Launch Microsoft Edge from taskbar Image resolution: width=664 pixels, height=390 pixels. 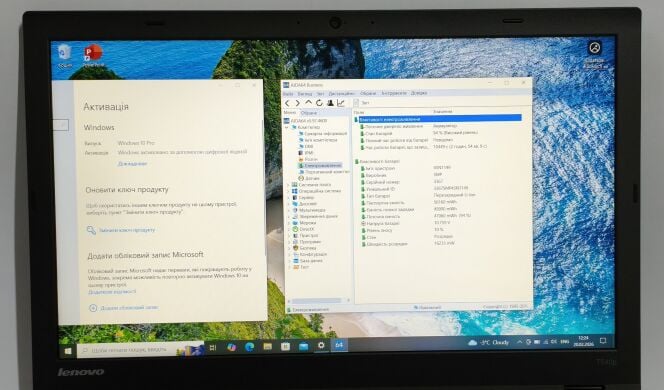point(249,347)
